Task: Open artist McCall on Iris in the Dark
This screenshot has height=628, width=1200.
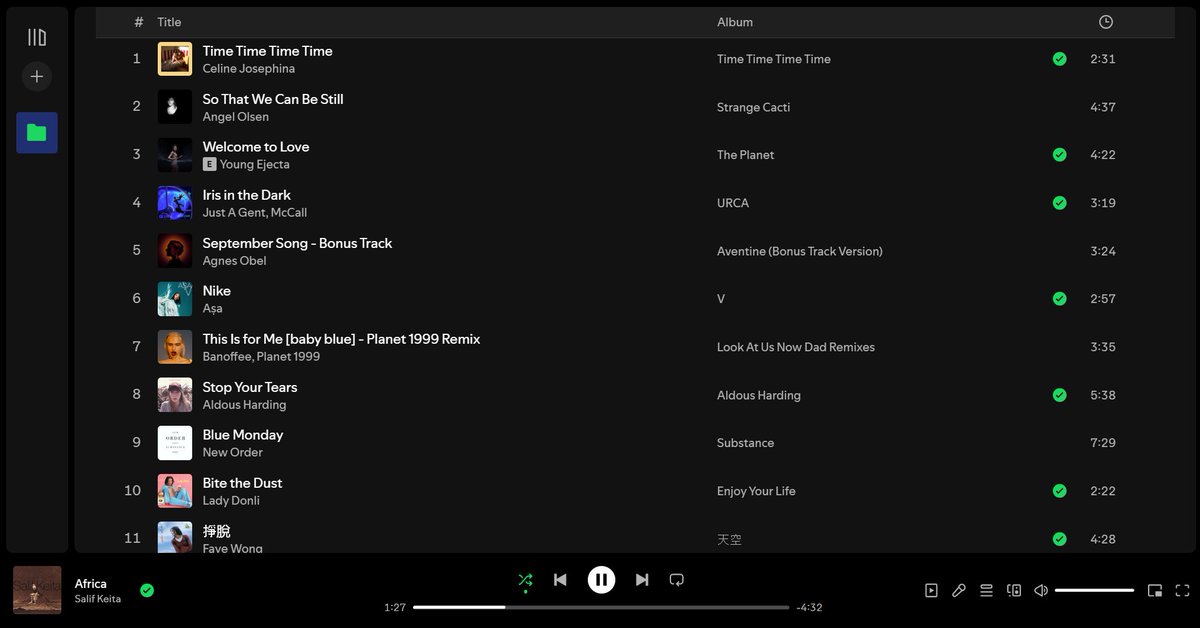Action: click(289, 213)
